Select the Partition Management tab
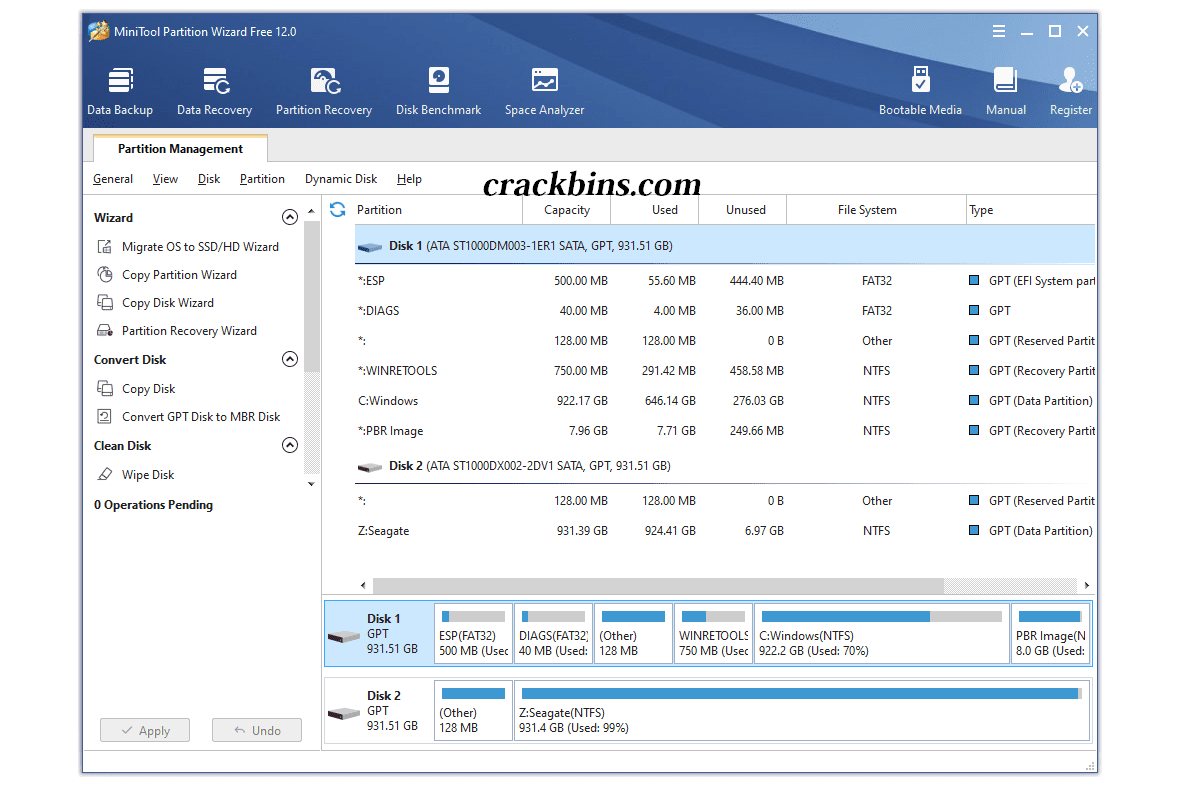Screen dimensions: 1180x786 click(179, 149)
